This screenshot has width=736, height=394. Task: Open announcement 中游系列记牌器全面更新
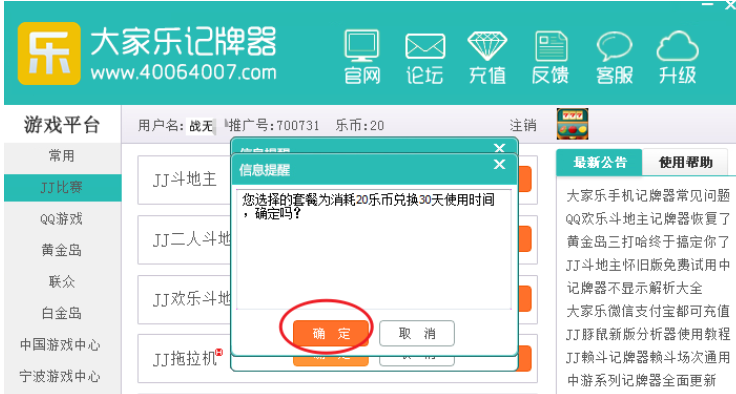(641, 380)
